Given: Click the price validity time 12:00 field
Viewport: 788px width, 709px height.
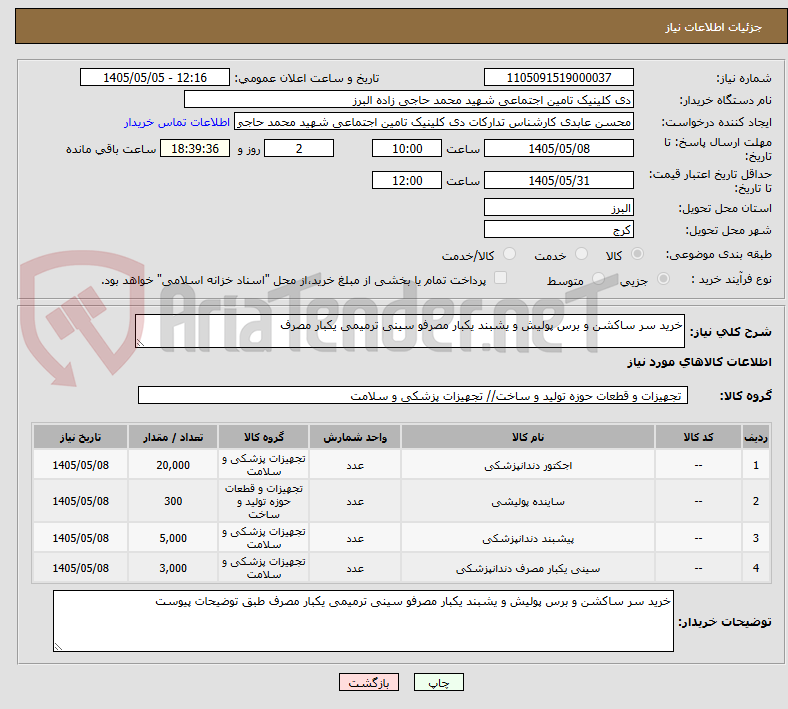Looking at the screenshot, I should click(x=407, y=180).
